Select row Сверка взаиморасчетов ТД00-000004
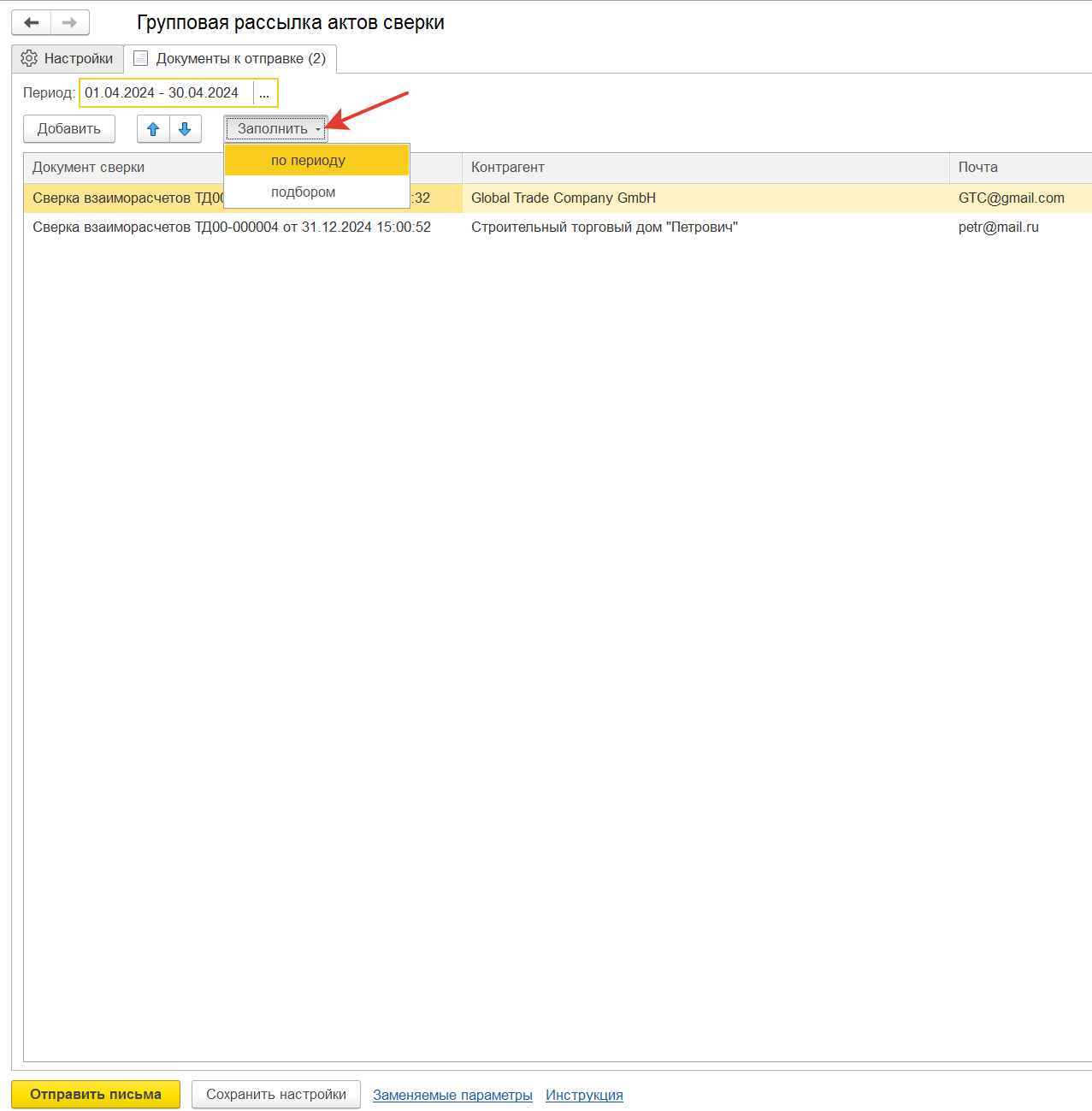 tap(243, 227)
